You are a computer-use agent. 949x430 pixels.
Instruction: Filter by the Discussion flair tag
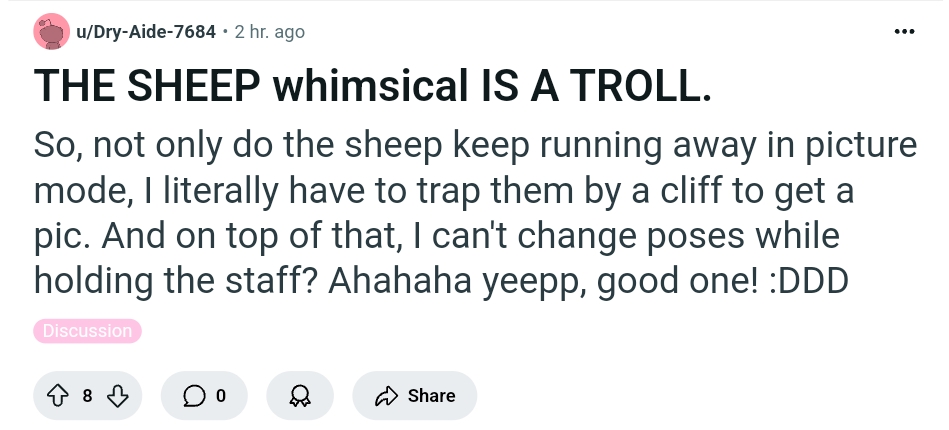click(x=87, y=331)
